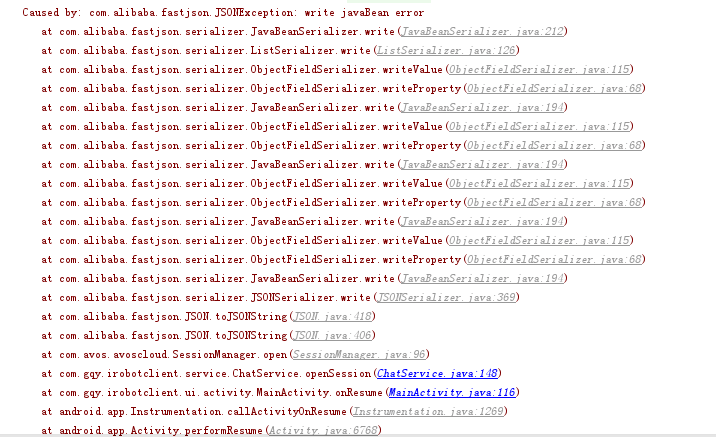Click ListSerializer.java:126 stack link

pyautogui.click(x=446, y=51)
